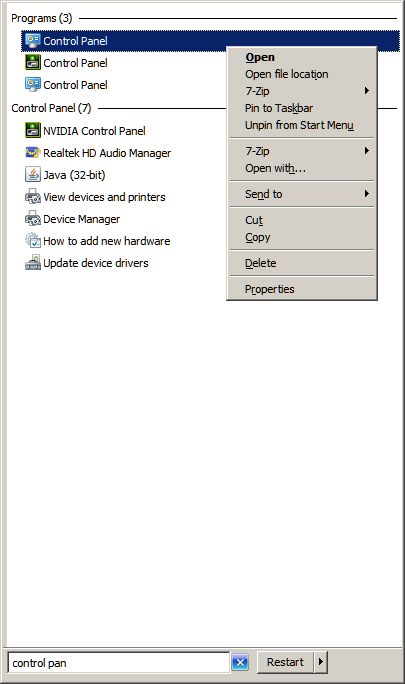
Task: Click the View devices and printers icon
Action: pyautogui.click(x=33, y=197)
